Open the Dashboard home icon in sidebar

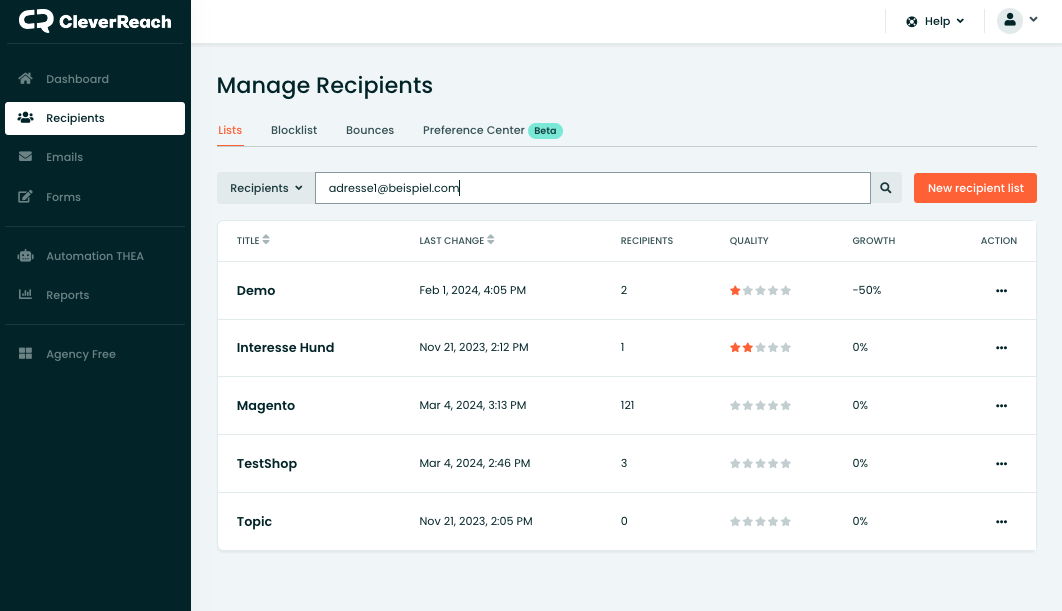coord(26,79)
